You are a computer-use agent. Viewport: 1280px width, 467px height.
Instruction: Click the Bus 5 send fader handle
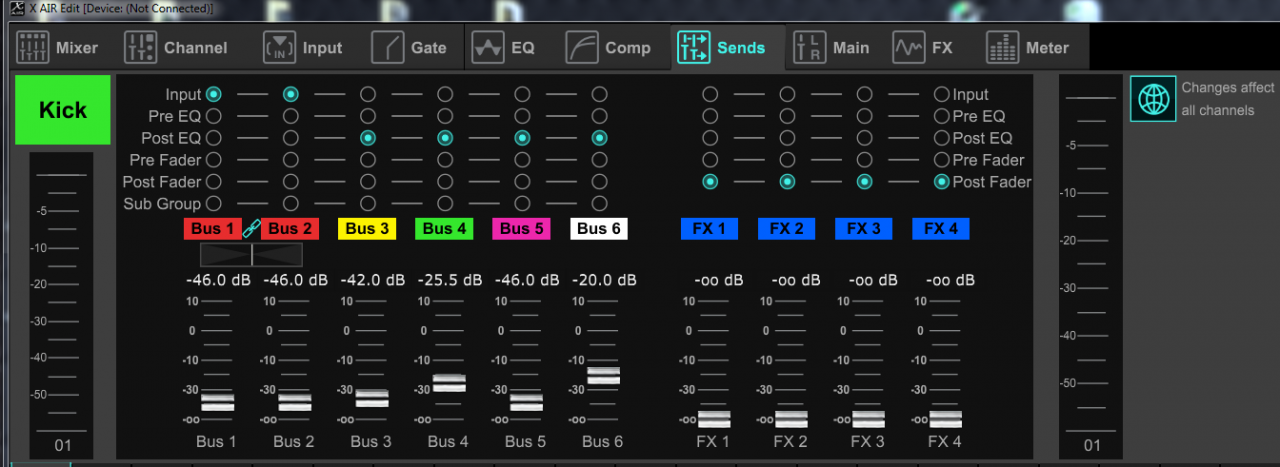click(525, 402)
